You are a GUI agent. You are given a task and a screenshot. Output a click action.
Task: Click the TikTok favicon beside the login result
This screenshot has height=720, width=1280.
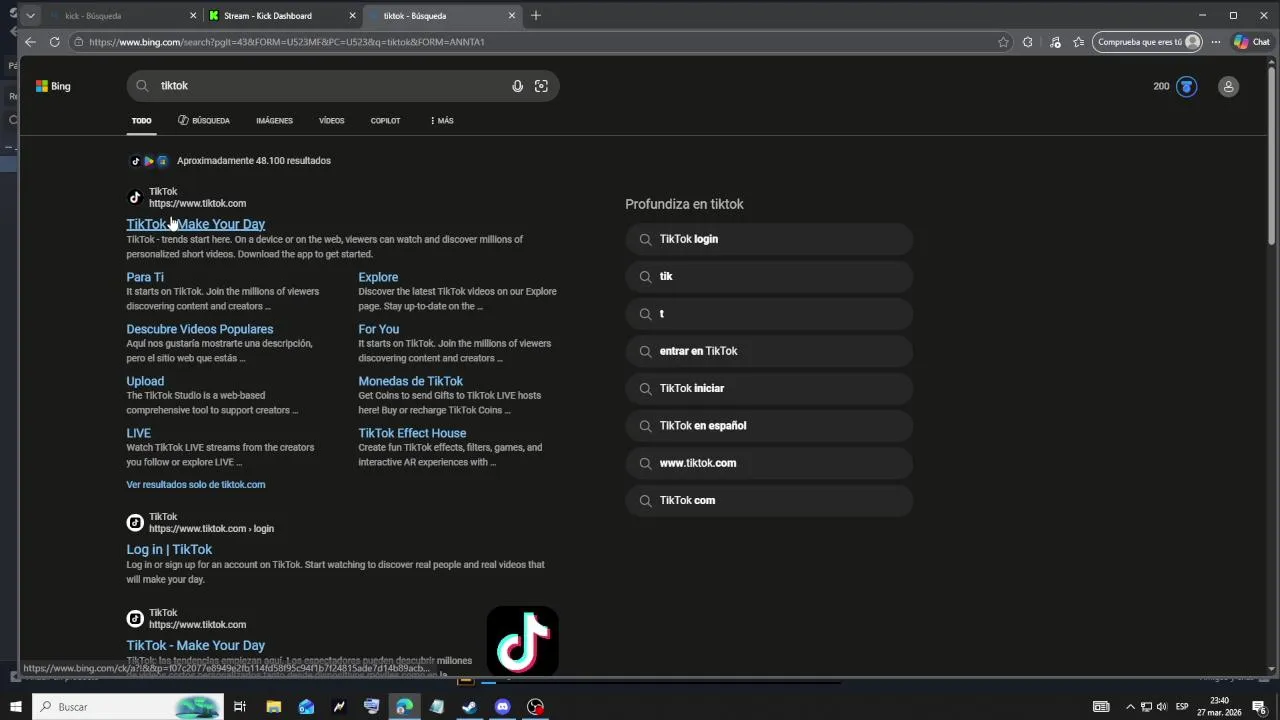135,523
